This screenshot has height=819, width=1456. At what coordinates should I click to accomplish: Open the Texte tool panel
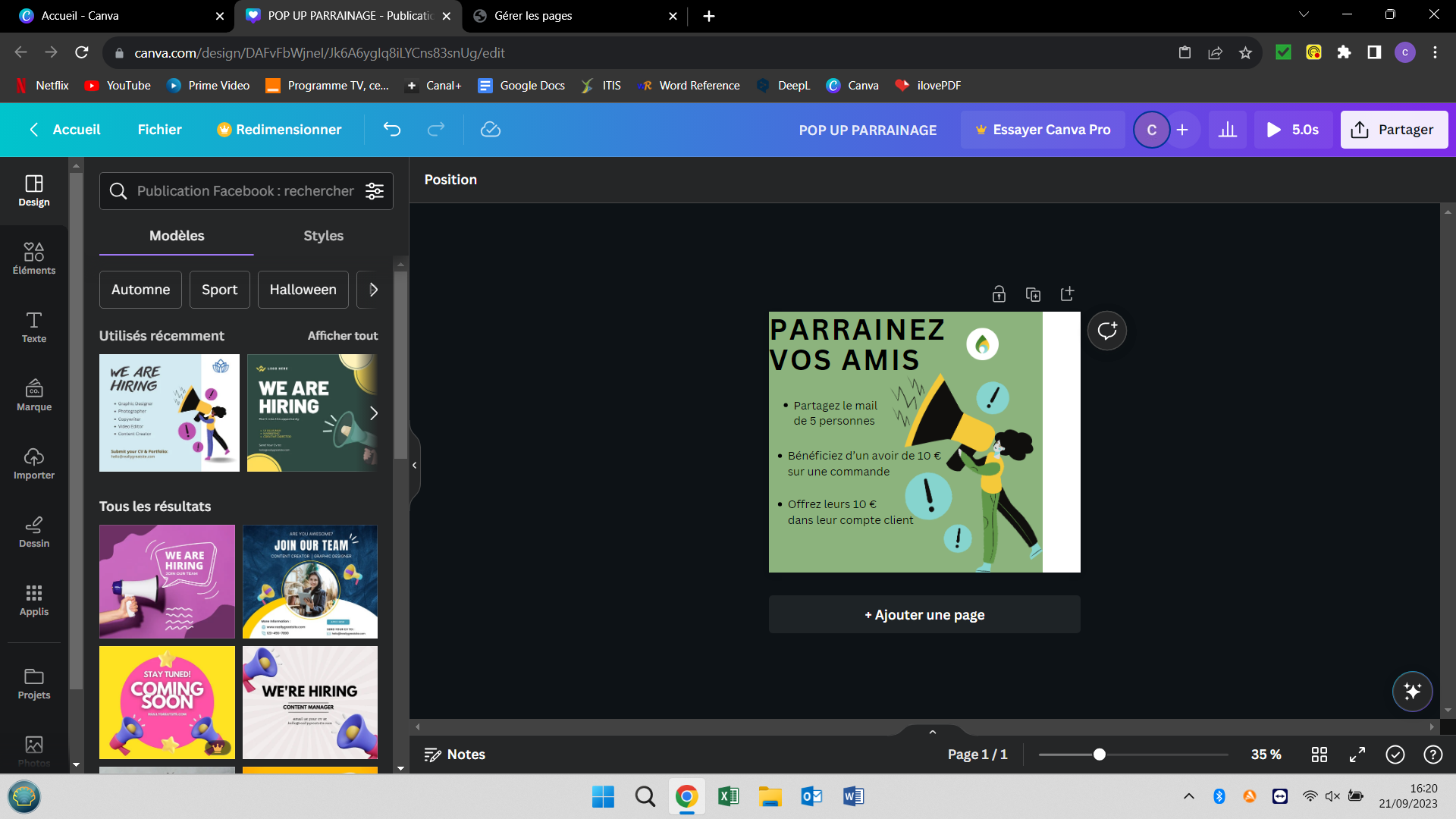[x=34, y=327]
